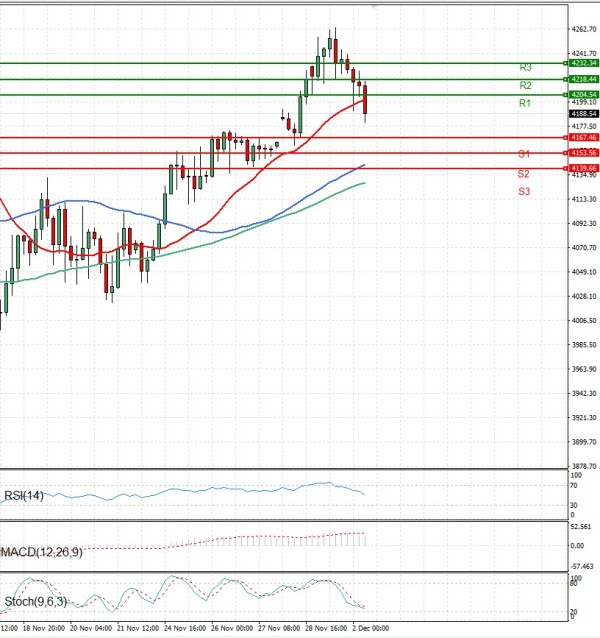Viewport: 600px width, 638px height.
Task: Click the 4232.34 green price tag
Action: click(x=584, y=63)
